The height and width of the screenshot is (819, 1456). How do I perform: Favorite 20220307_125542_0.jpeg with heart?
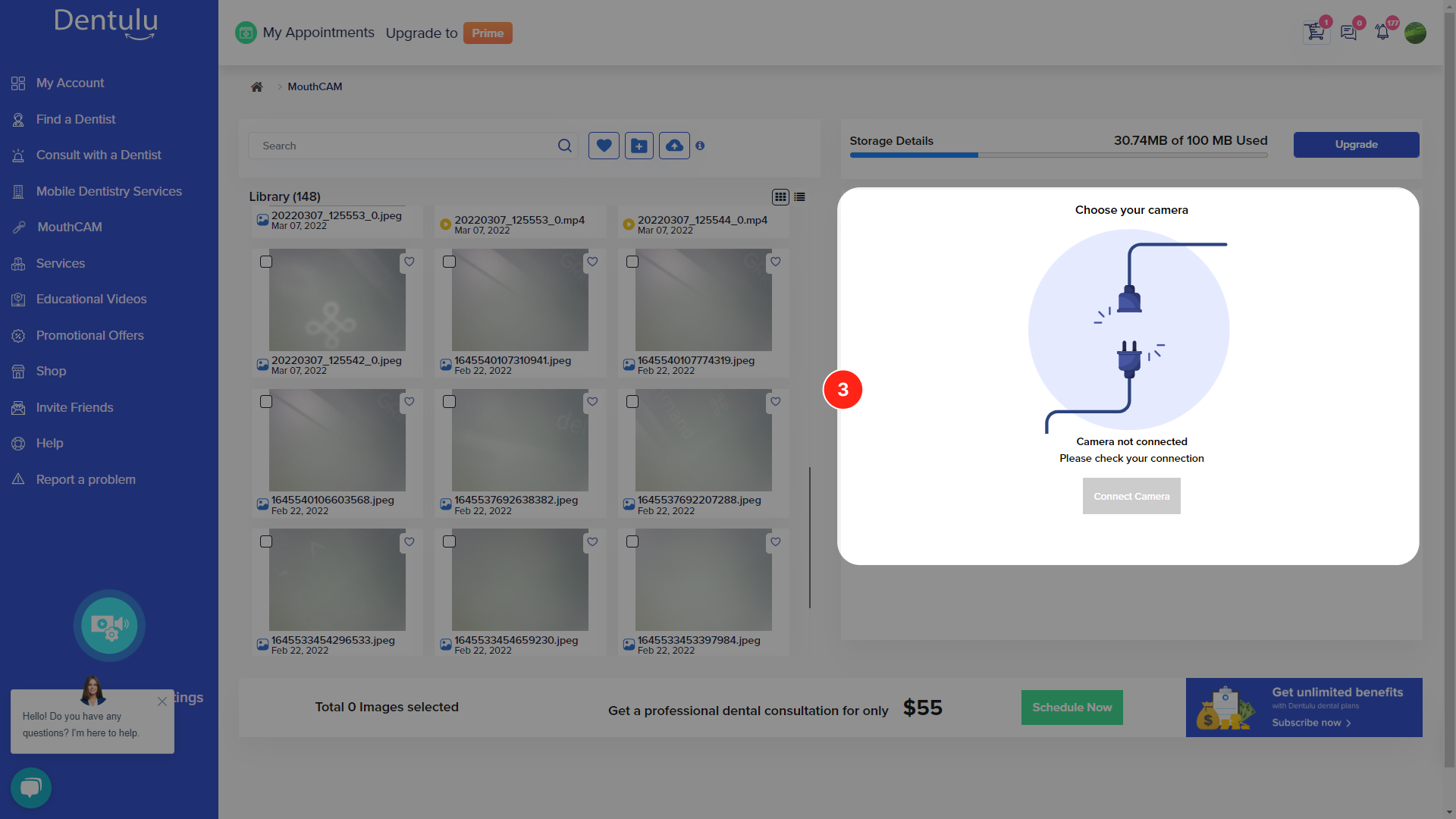point(409,262)
